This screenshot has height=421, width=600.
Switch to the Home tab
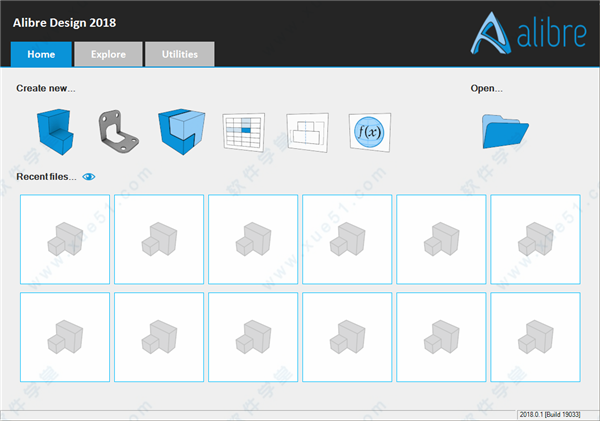point(41,54)
